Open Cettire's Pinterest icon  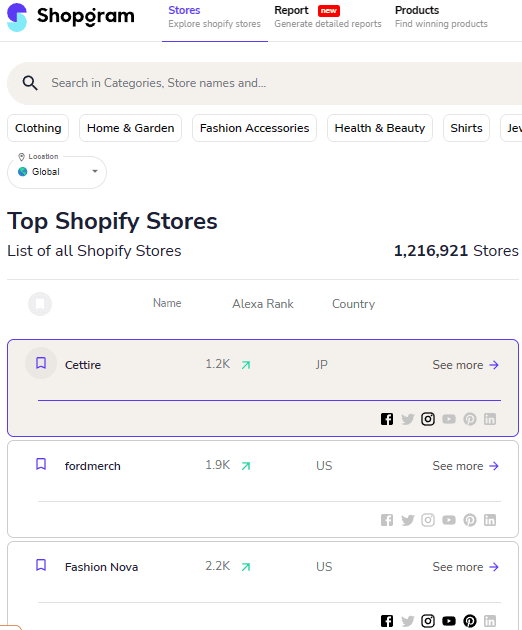pos(470,419)
